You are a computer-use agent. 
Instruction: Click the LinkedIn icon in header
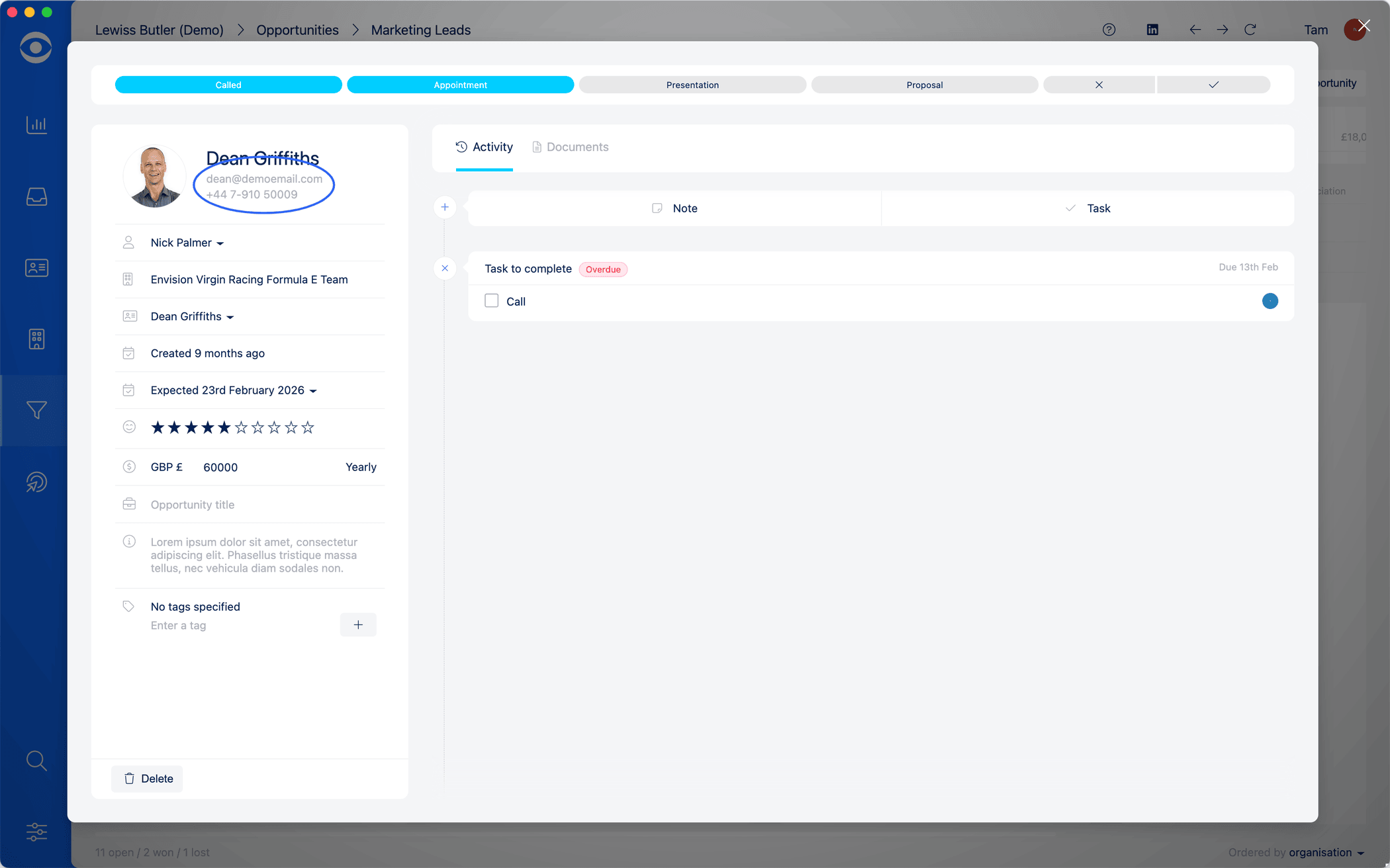click(1152, 30)
